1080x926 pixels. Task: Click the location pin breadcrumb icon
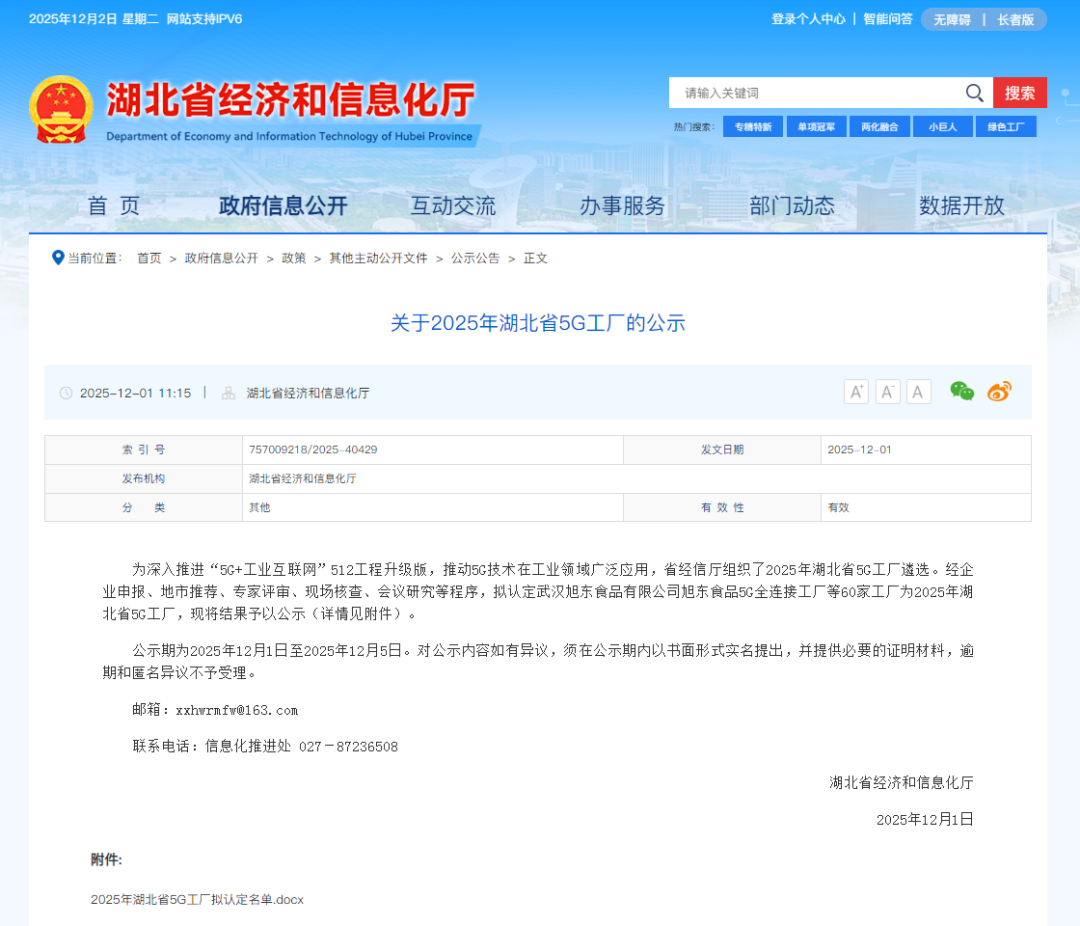coord(58,258)
